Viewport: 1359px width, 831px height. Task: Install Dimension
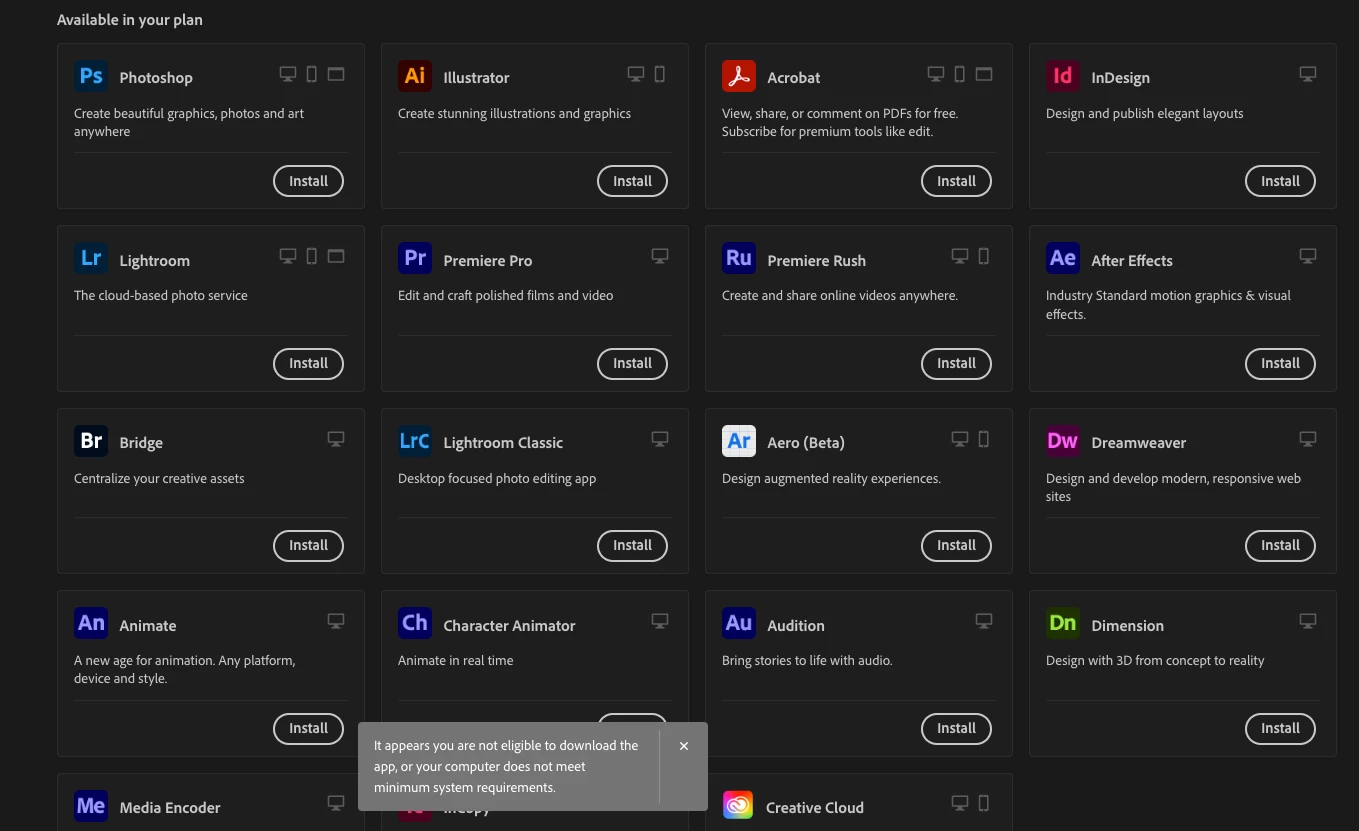(x=1280, y=728)
